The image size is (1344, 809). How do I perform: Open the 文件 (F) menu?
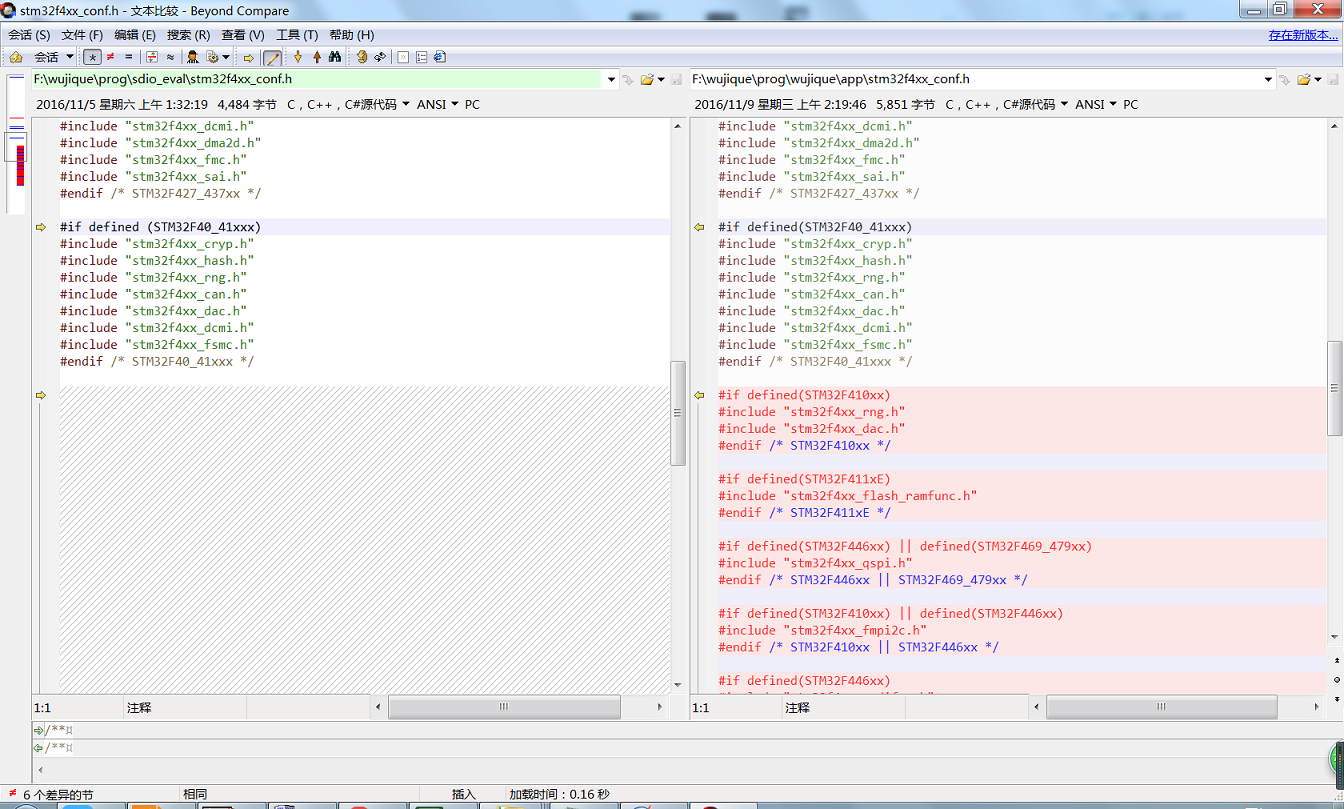pos(82,35)
